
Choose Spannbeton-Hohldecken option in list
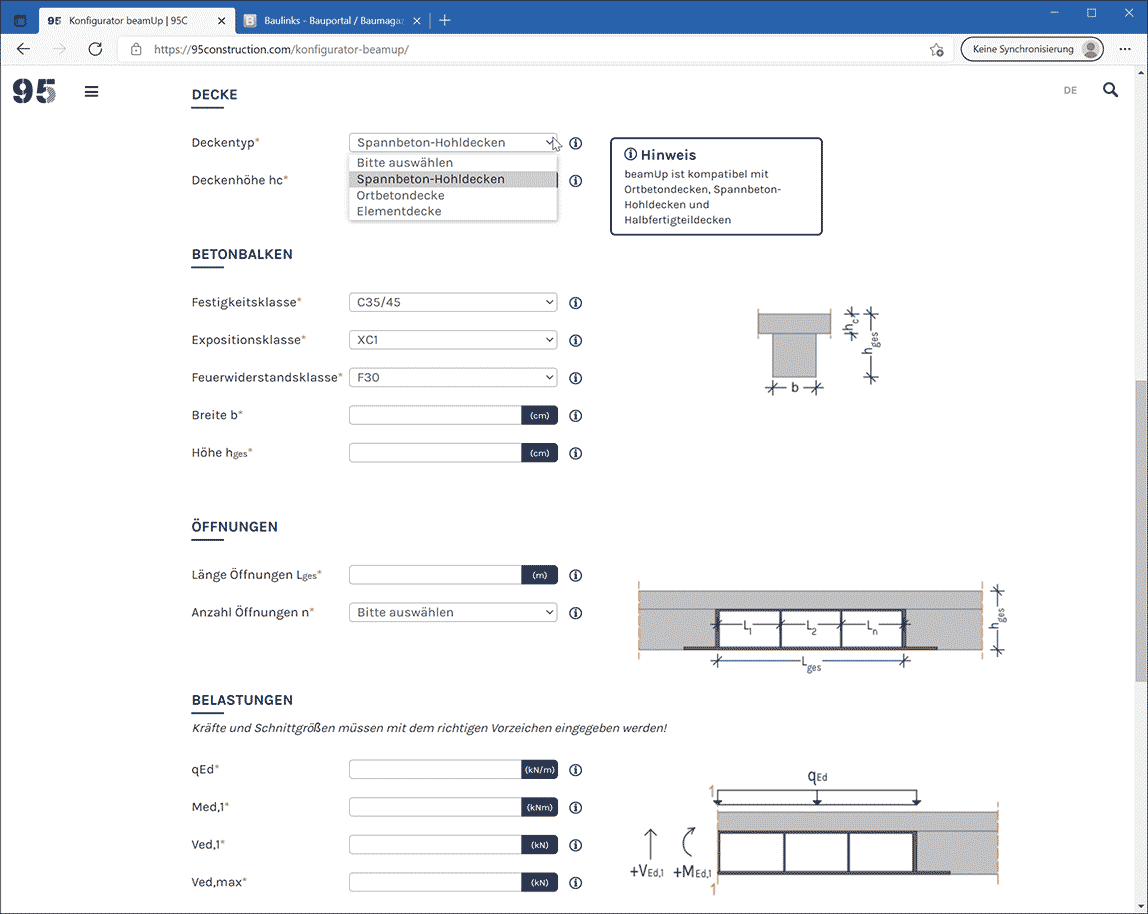[453, 179]
